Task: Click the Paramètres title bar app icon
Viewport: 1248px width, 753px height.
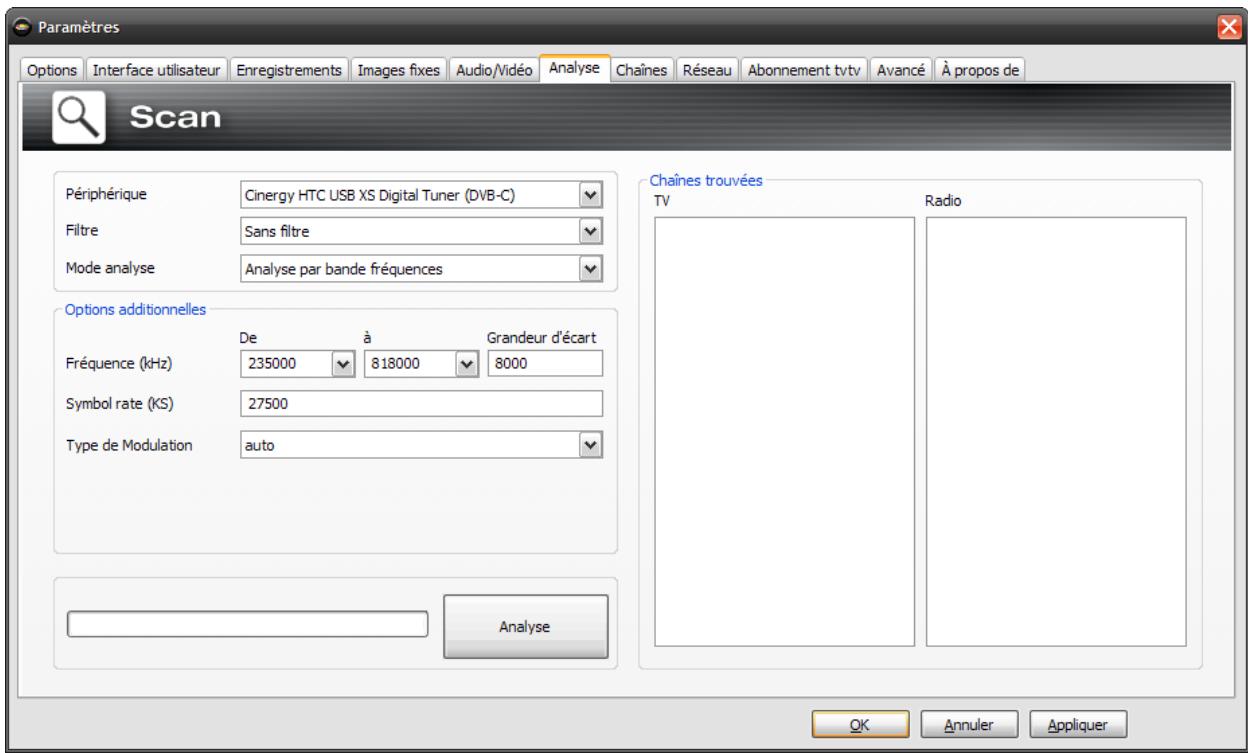Action: click(22, 27)
